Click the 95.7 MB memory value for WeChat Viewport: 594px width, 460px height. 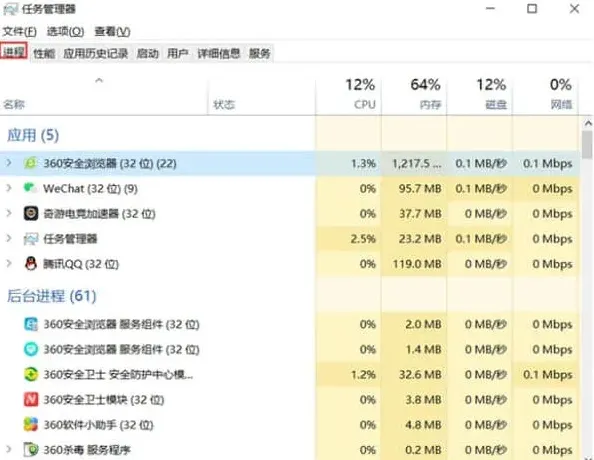coord(420,188)
